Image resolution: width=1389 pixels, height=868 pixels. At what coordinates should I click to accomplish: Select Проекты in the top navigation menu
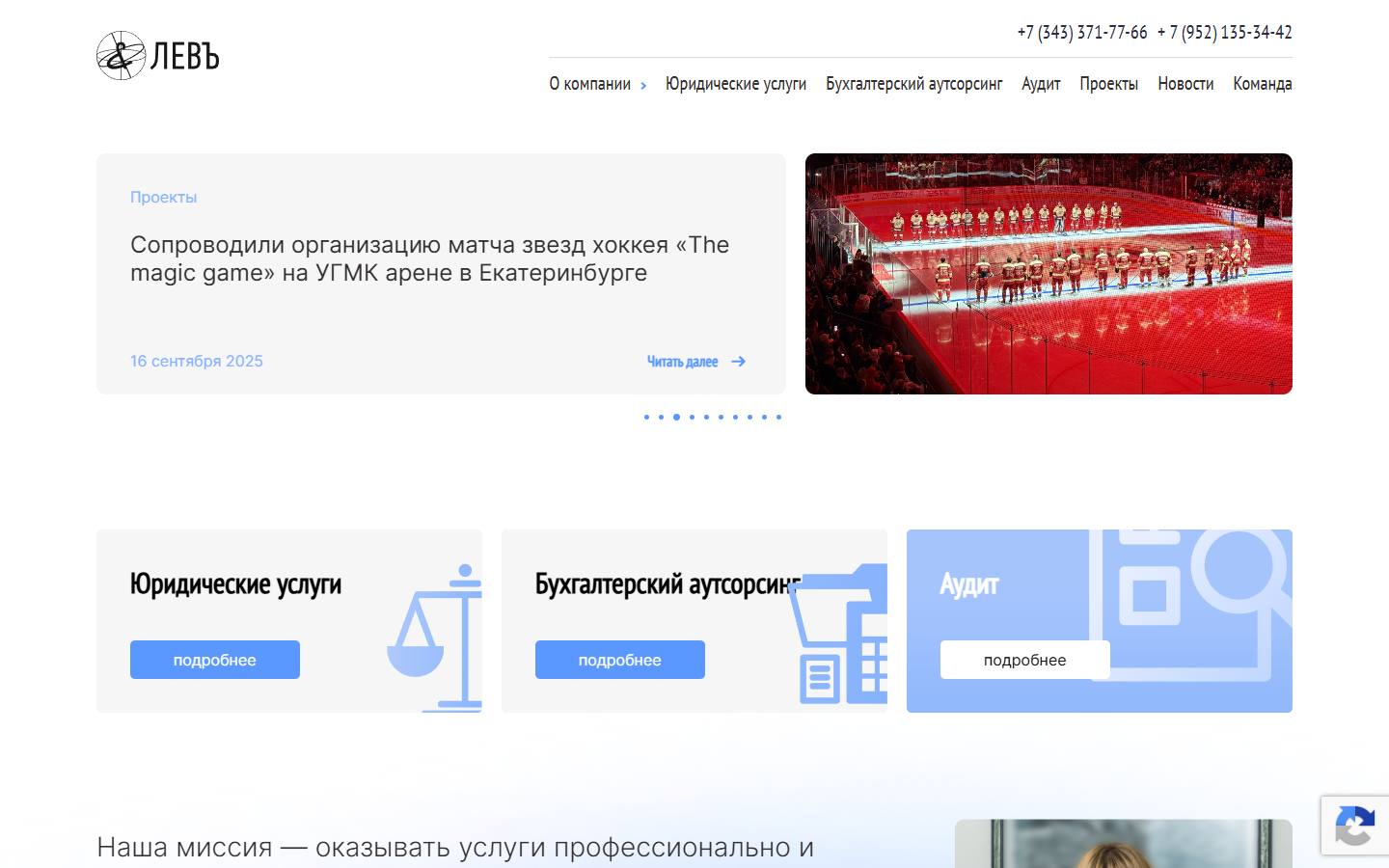coord(1109,84)
